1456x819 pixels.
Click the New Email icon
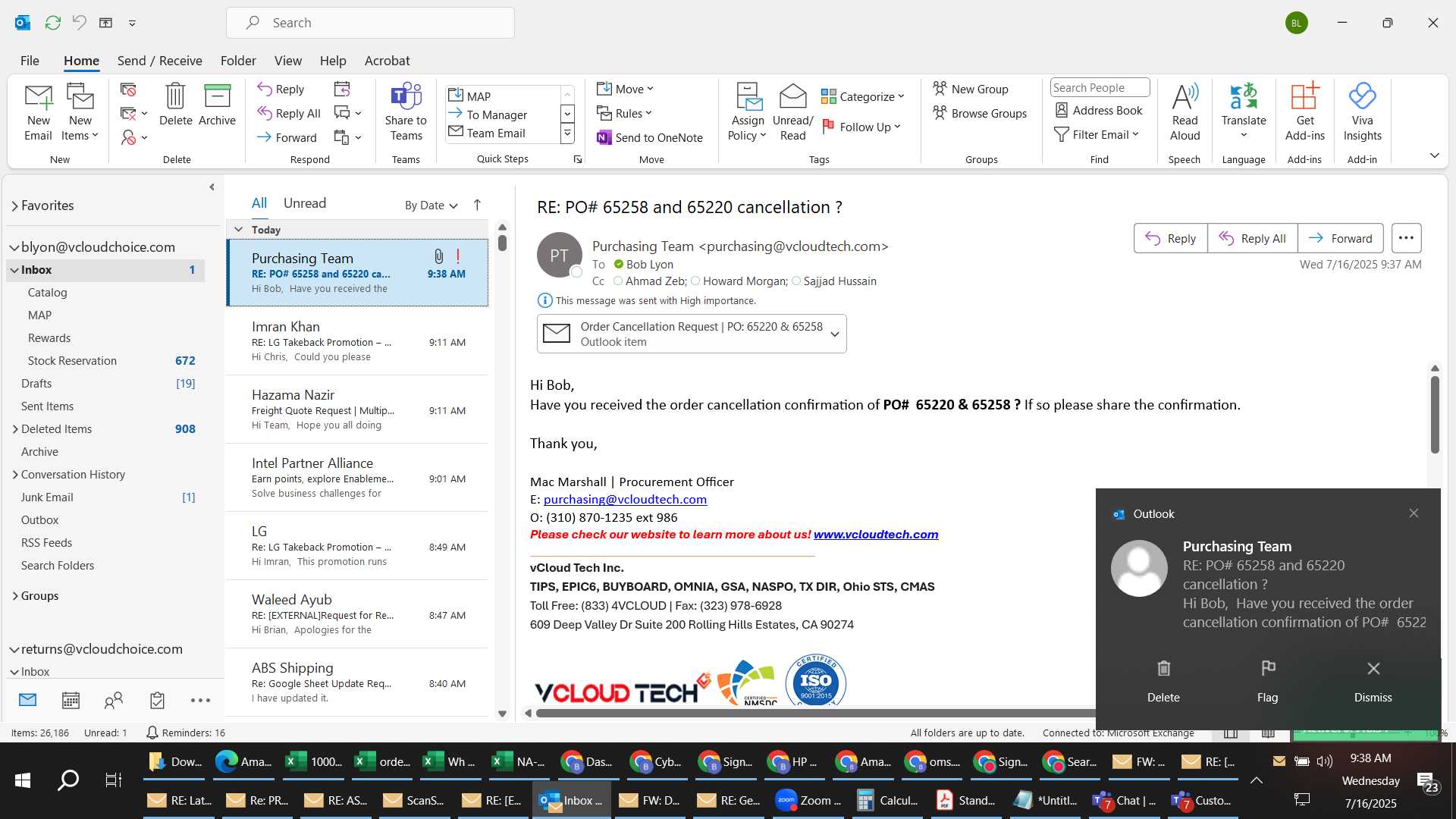[x=38, y=112]
